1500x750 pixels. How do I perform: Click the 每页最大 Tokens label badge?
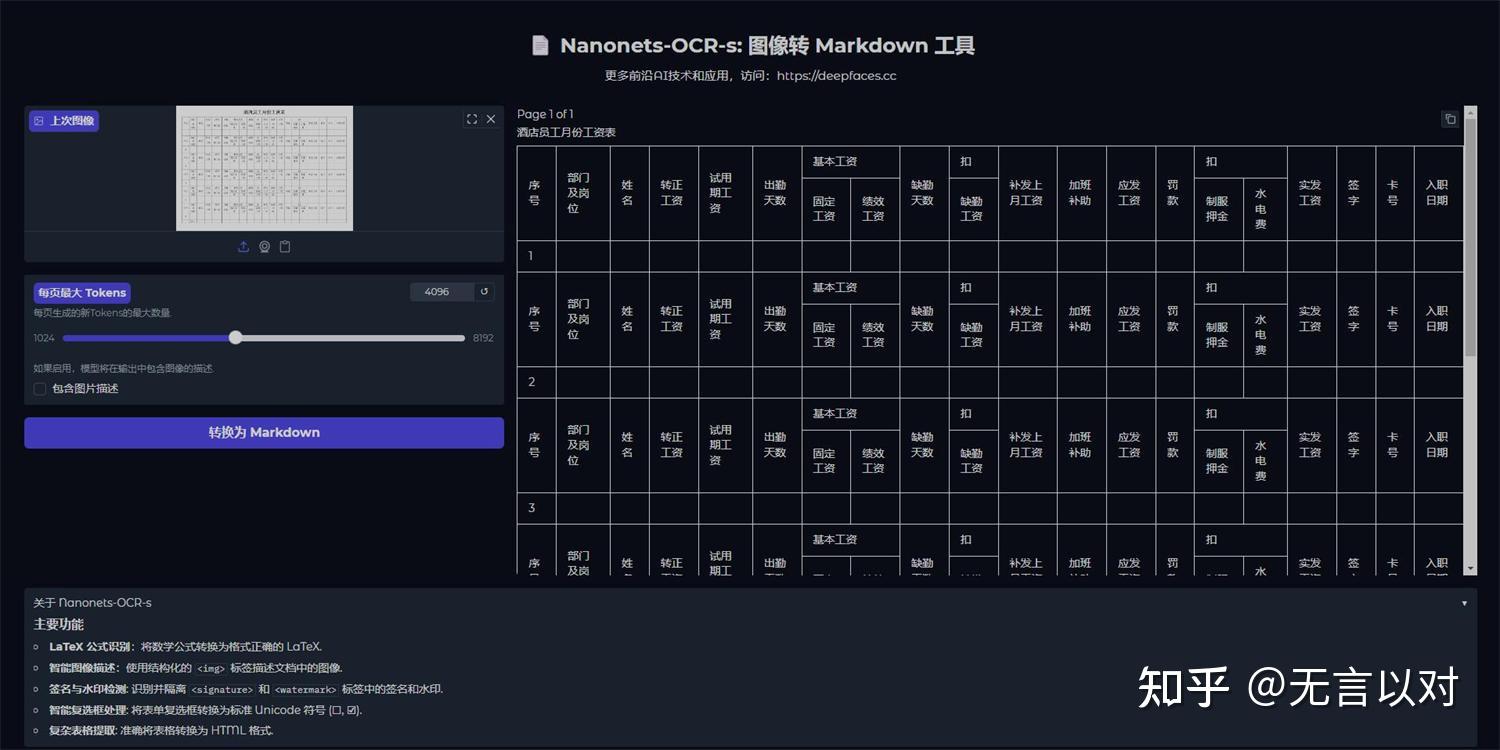click(82, 292)
